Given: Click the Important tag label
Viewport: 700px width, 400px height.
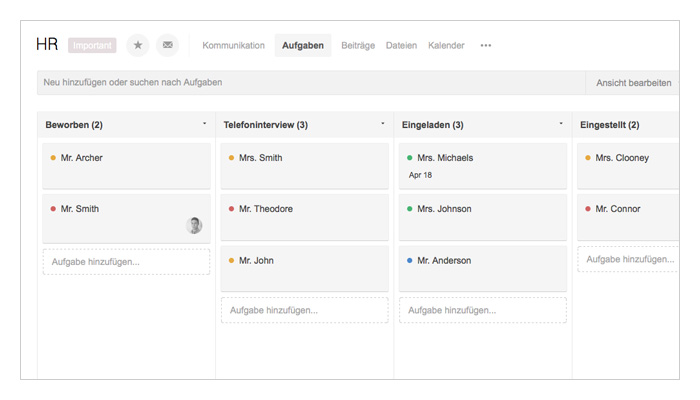Looking at the screenshot, I should (92, 45).
